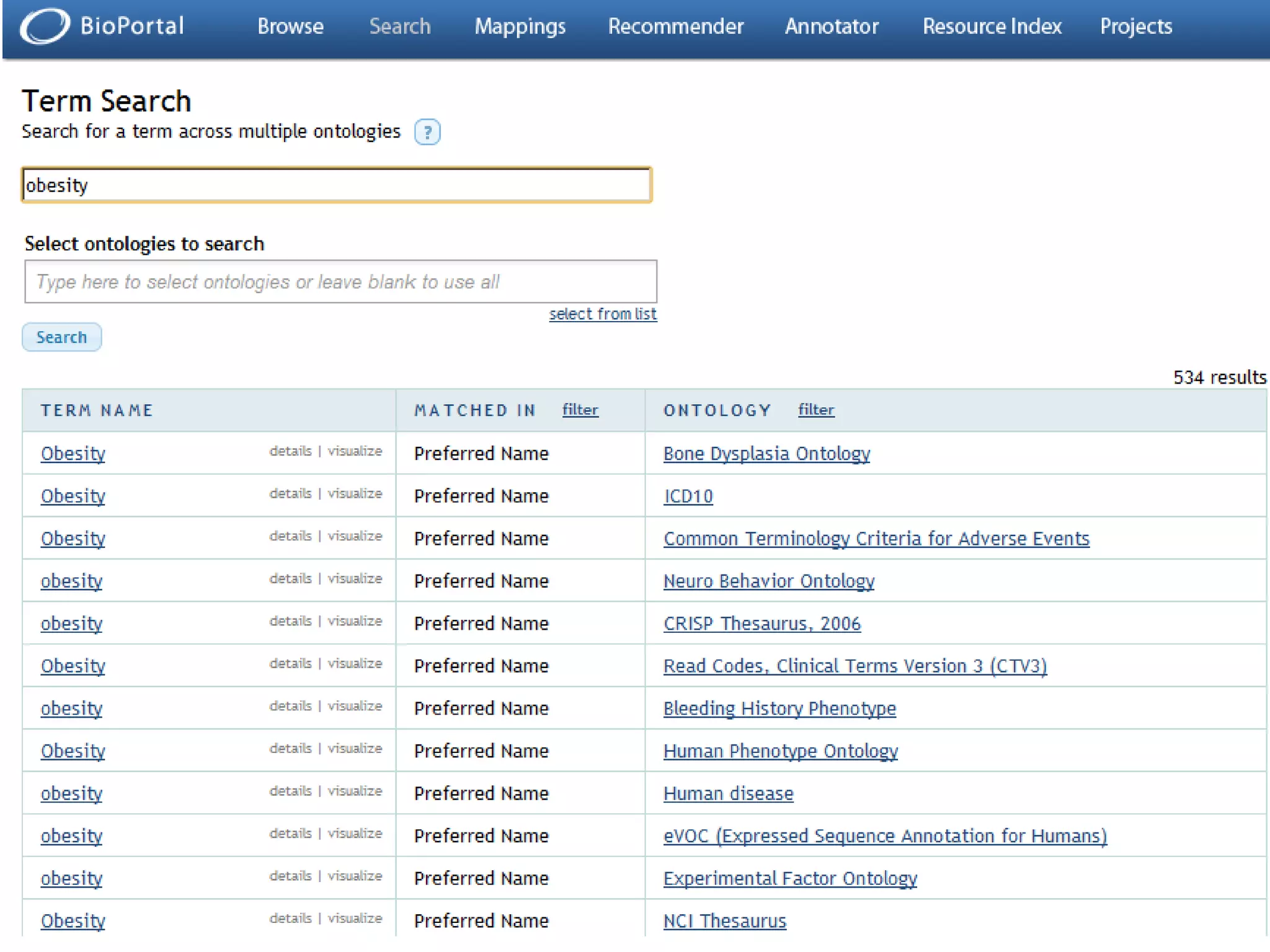The width and height of the screenshot is (1270, 952).
Task: Open the Annotator navigation item
Action: pos(832,27)
